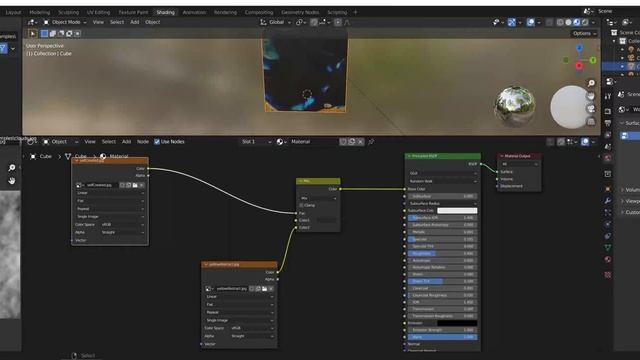Image resolution: width=640 pixels, height=360 pixels.
Task: Switch to the UV Editing workspace tab
Action: [x=98, y=12]
